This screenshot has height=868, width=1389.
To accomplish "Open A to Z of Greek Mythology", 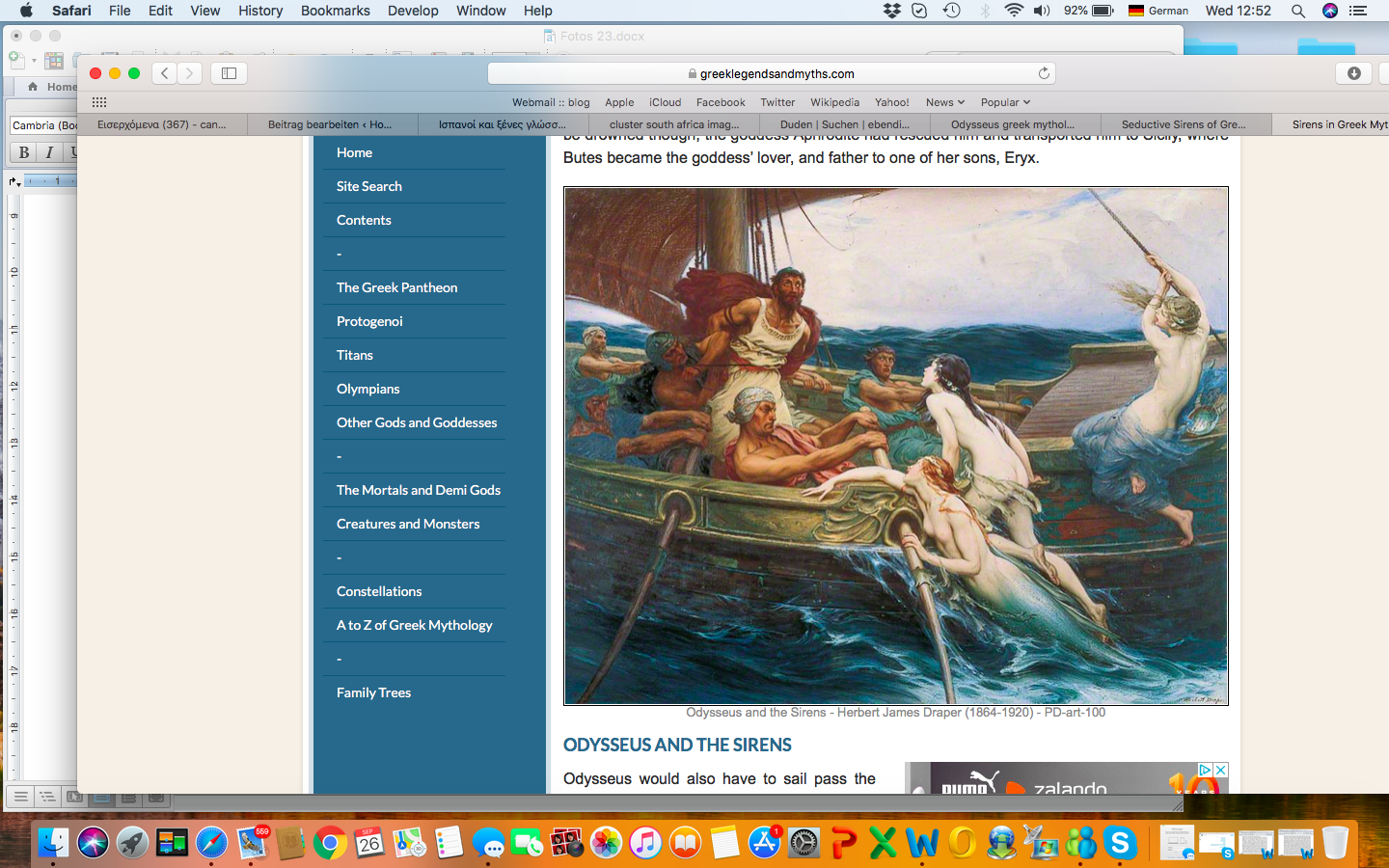I will tap(414, 625).
